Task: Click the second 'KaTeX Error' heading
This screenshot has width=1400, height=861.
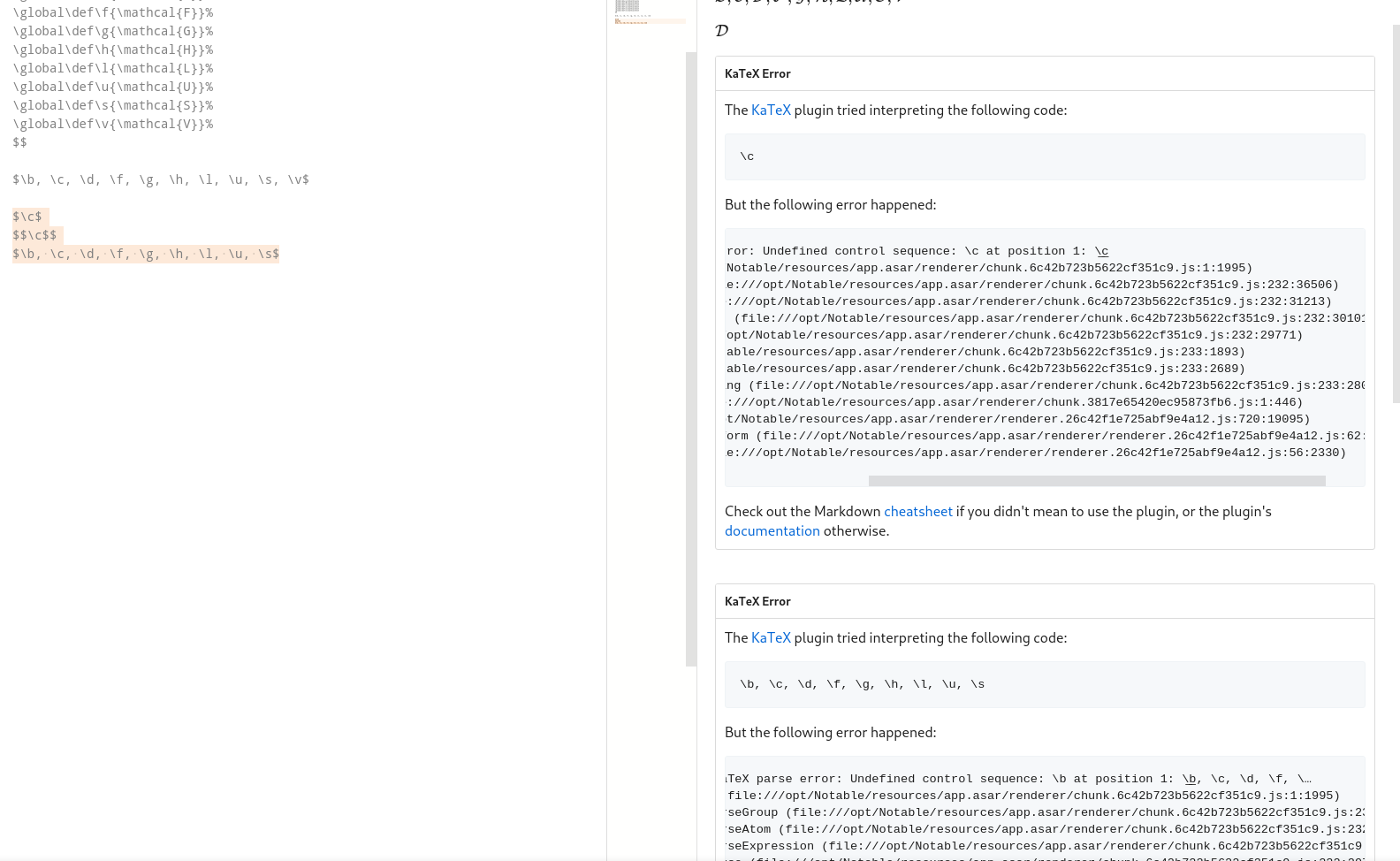Action: [757, 601]
